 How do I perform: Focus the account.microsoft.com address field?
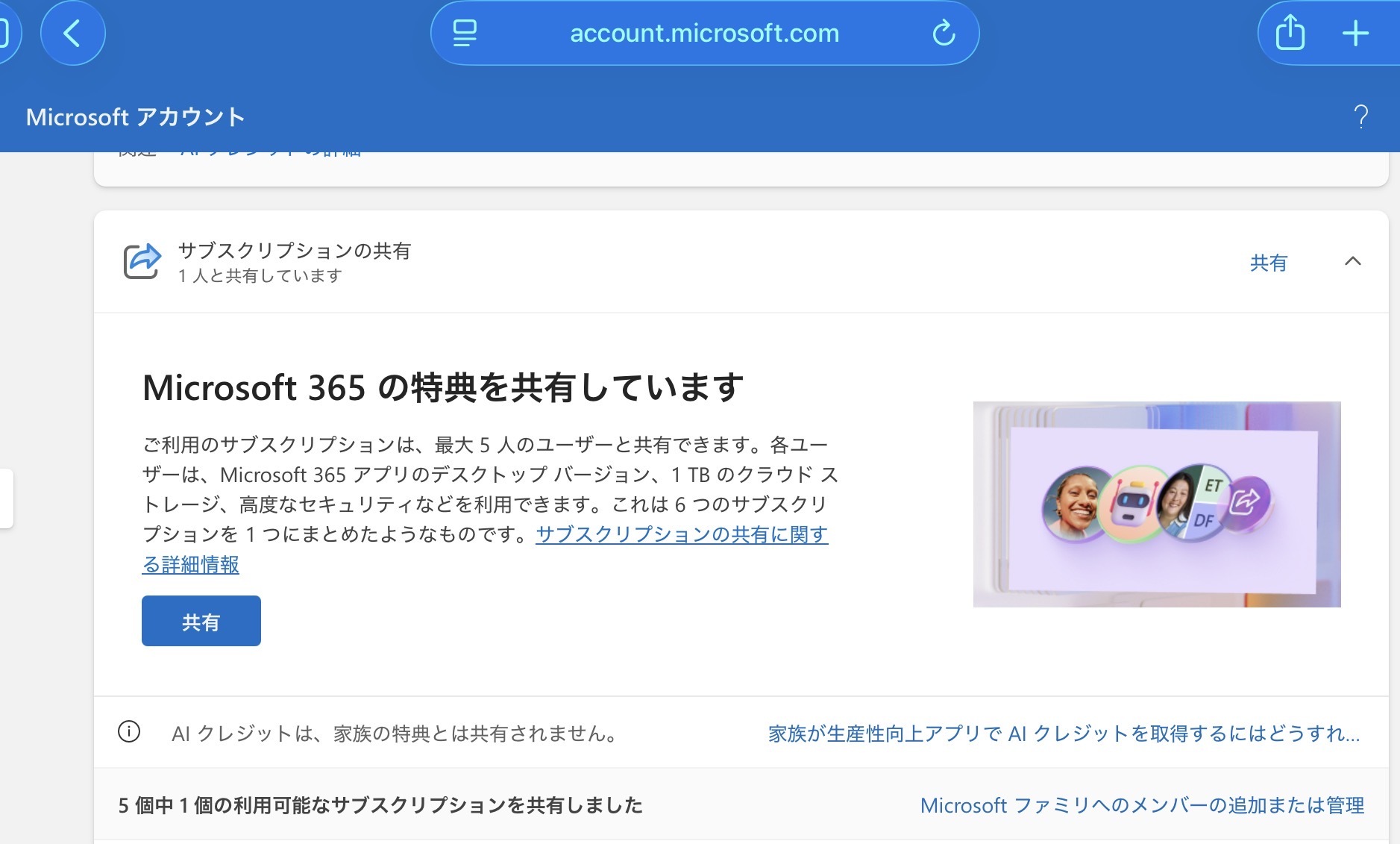(705, 33)
